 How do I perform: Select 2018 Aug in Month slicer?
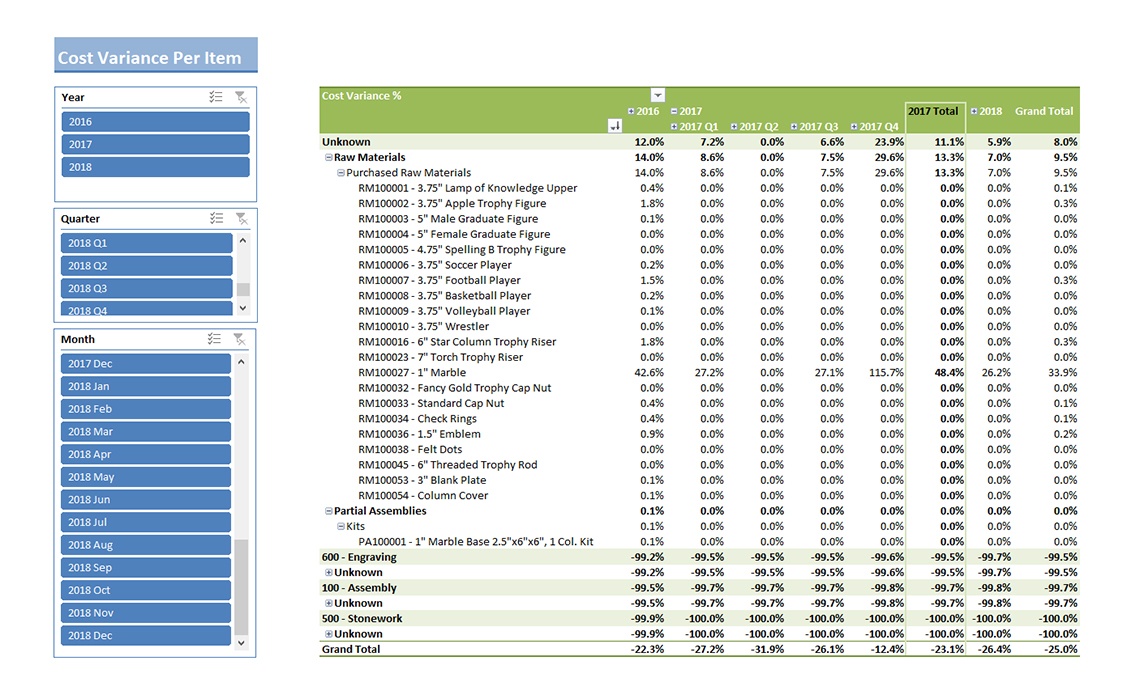pyautogui.click(x=145, y=545)
